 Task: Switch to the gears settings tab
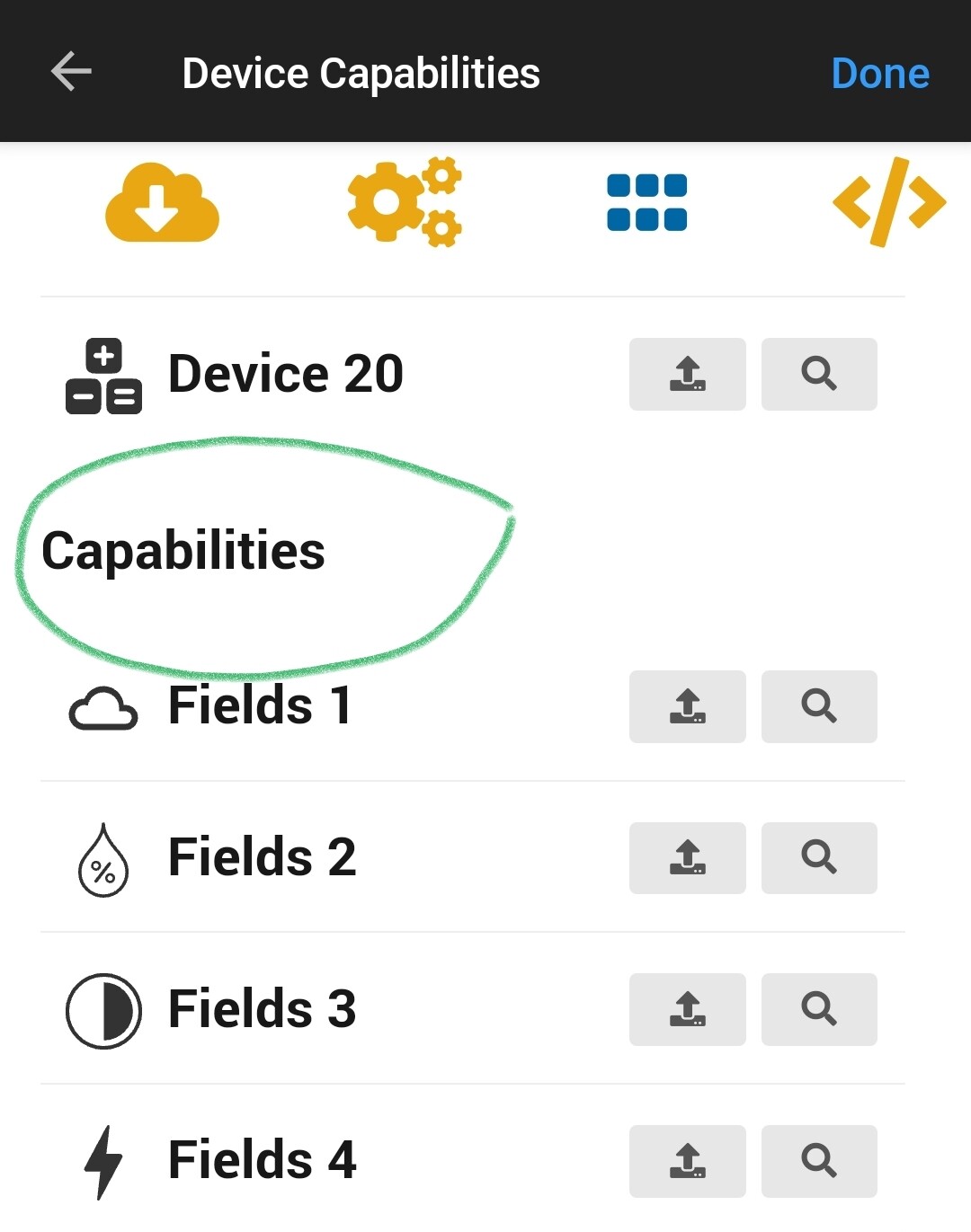point(405,202)
